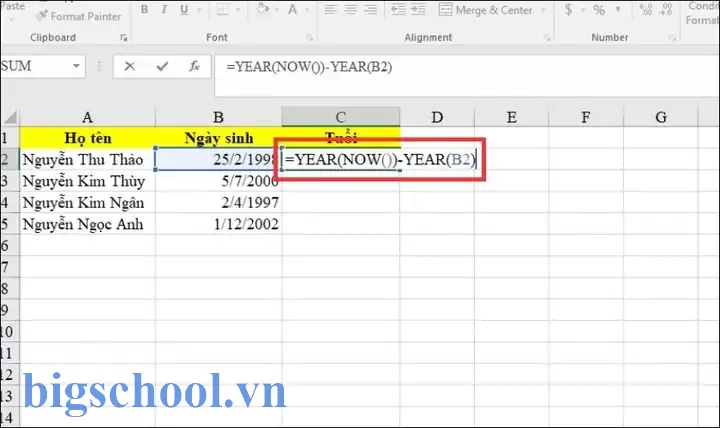Open the Font settings dialog launcher
Image resolution: width=720 pixels, height=428 pixels.
tap(310, 38)
